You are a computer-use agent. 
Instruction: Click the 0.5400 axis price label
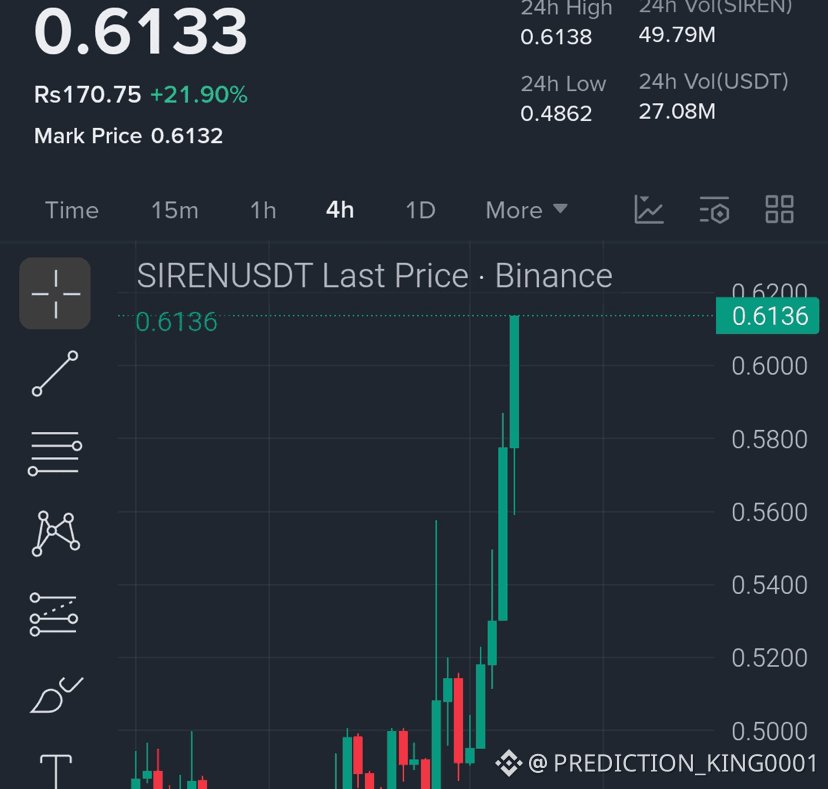click(769, 585)
